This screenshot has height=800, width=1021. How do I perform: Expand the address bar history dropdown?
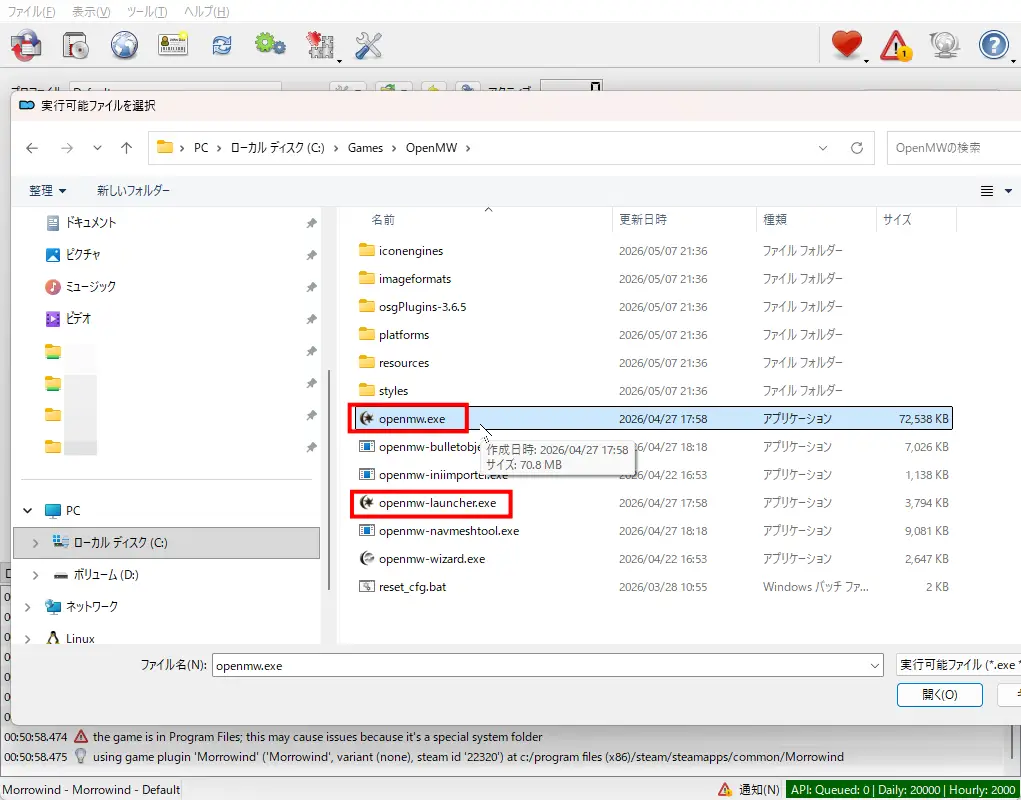point(823,148)
